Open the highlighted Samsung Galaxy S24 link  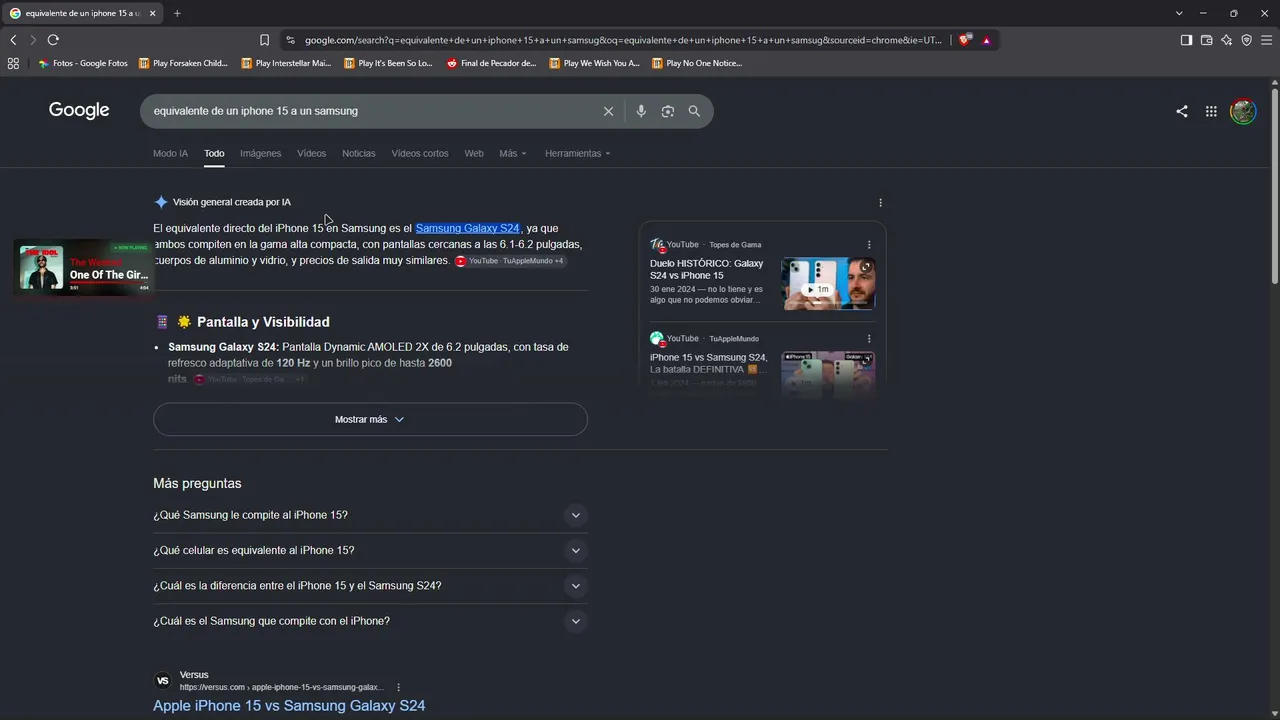467,228
